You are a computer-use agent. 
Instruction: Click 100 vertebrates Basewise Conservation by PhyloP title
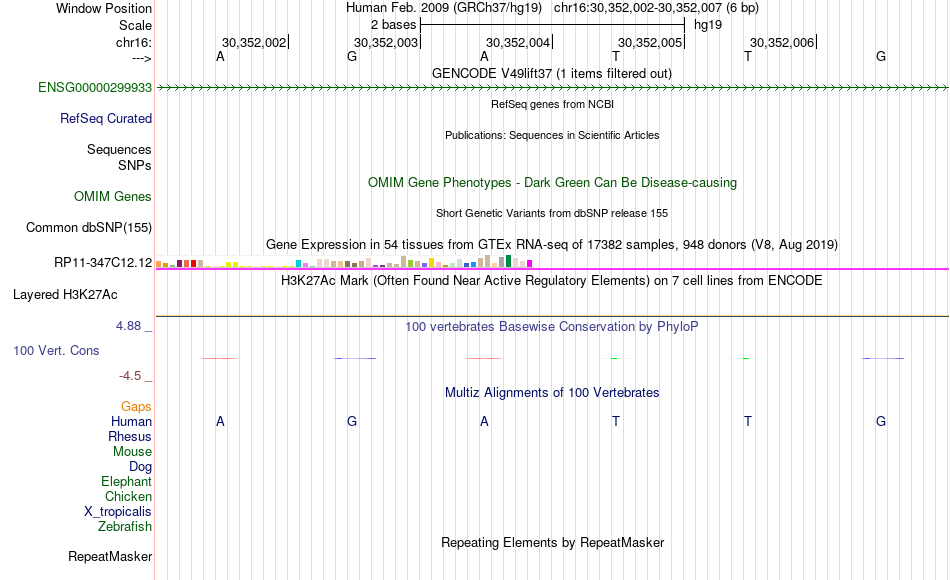[x=552, y=327]
